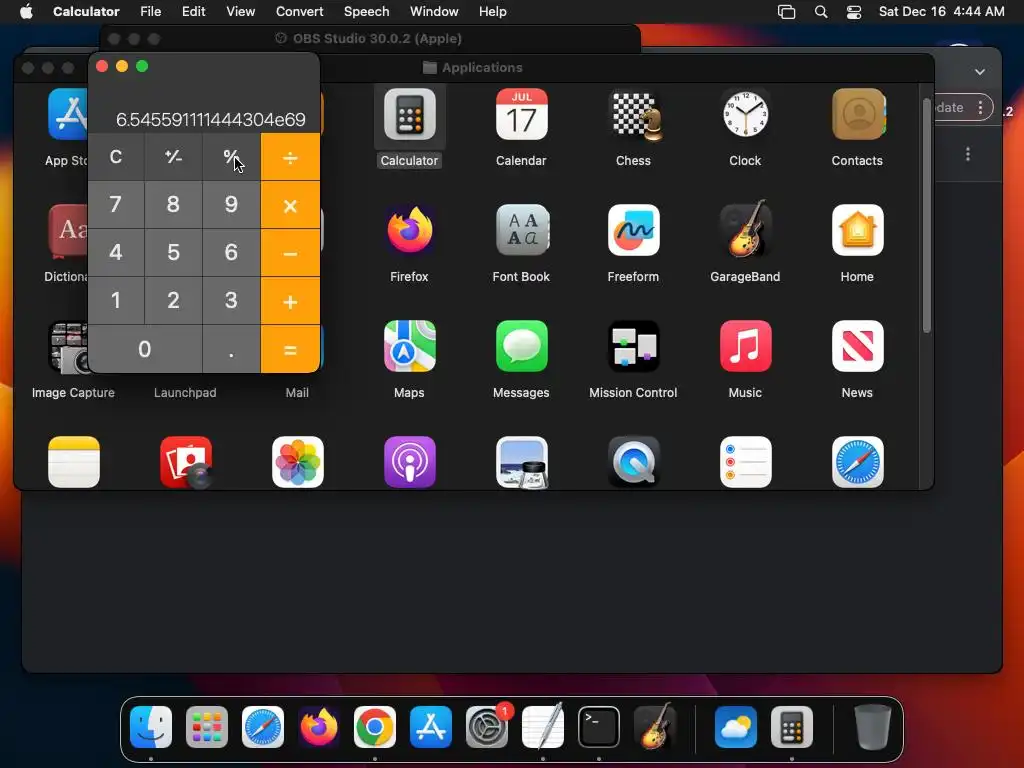Open Finder from the Dock

[x=151, y=727]
